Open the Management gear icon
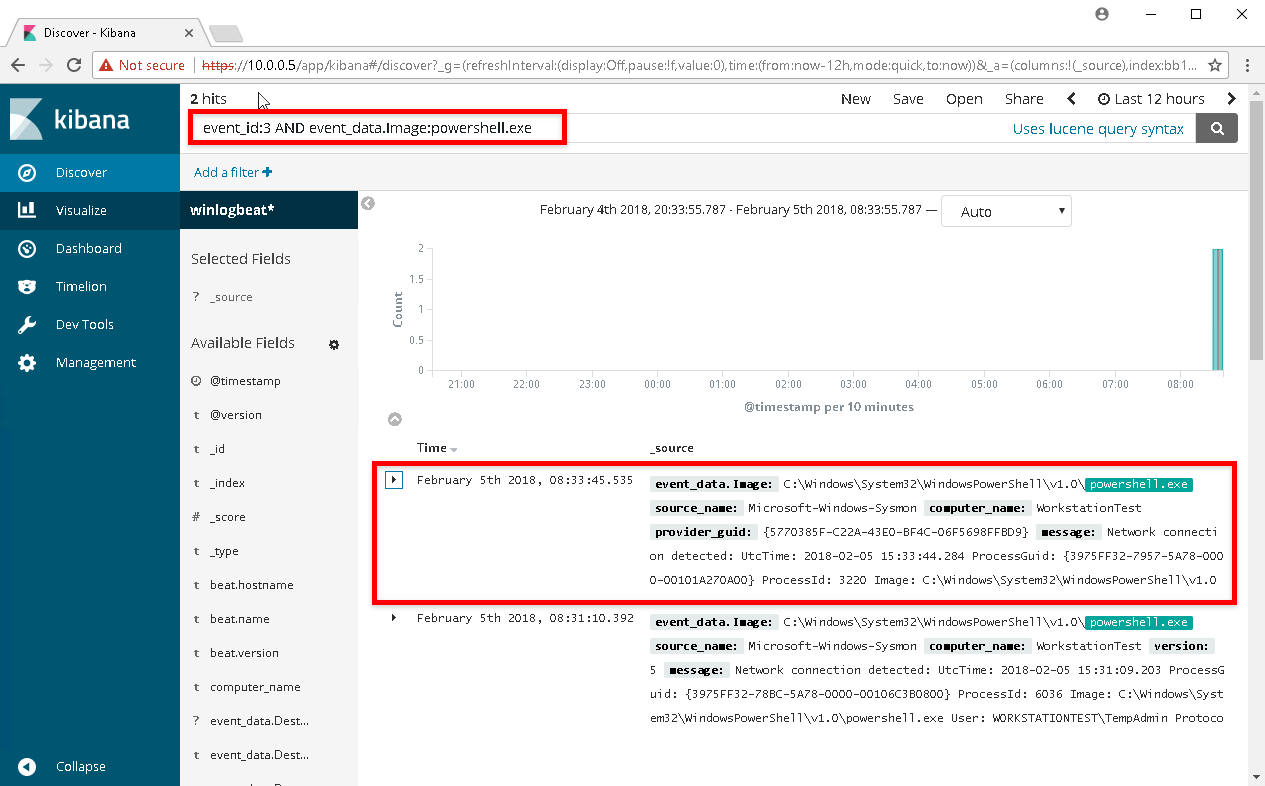Screen dimensions: 1265x786 [28, 363]
